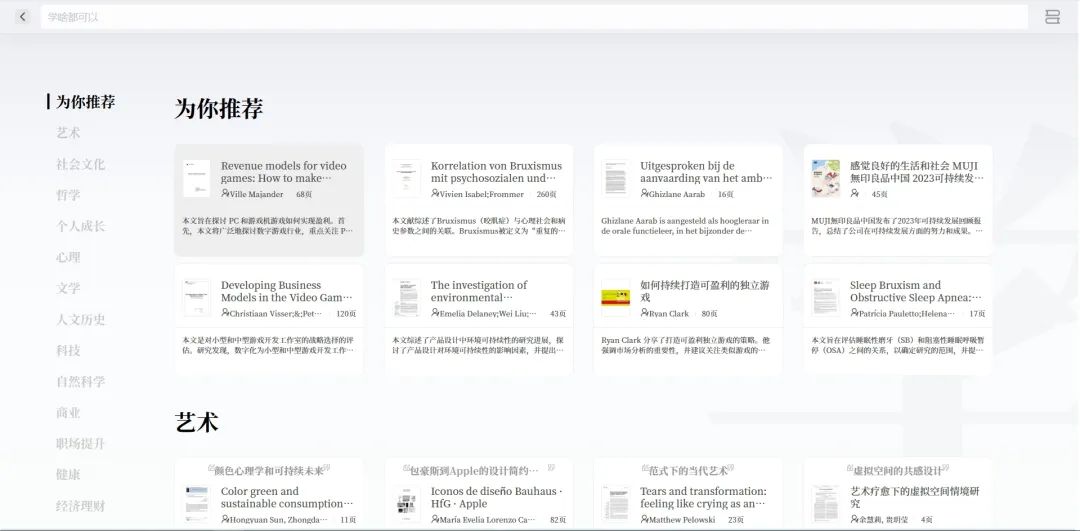Open 'Korrelation von Bruxismus' document title
Screen dimensions: 1080x531
(x=497, y=171)
